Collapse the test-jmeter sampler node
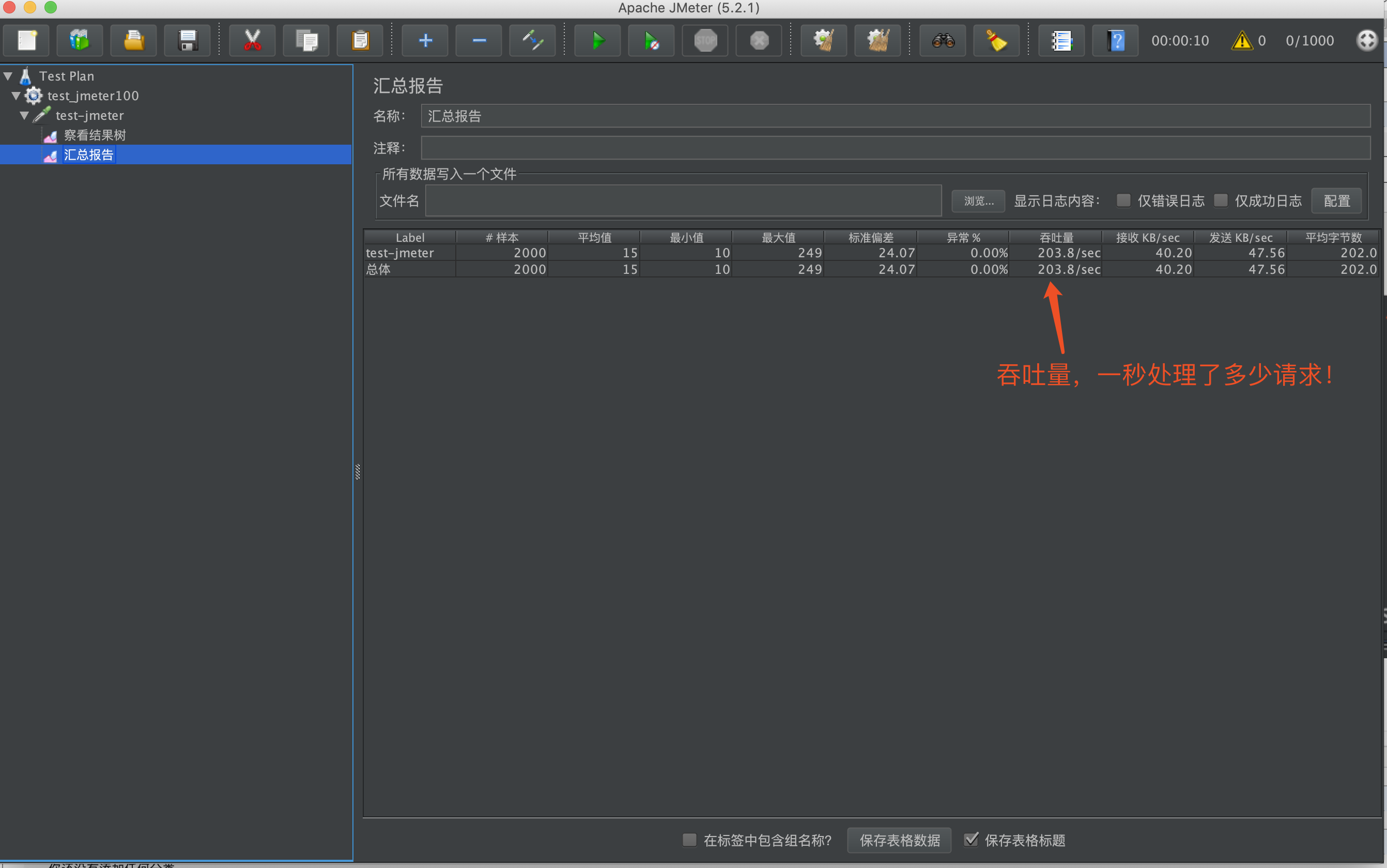 [24, 115]
